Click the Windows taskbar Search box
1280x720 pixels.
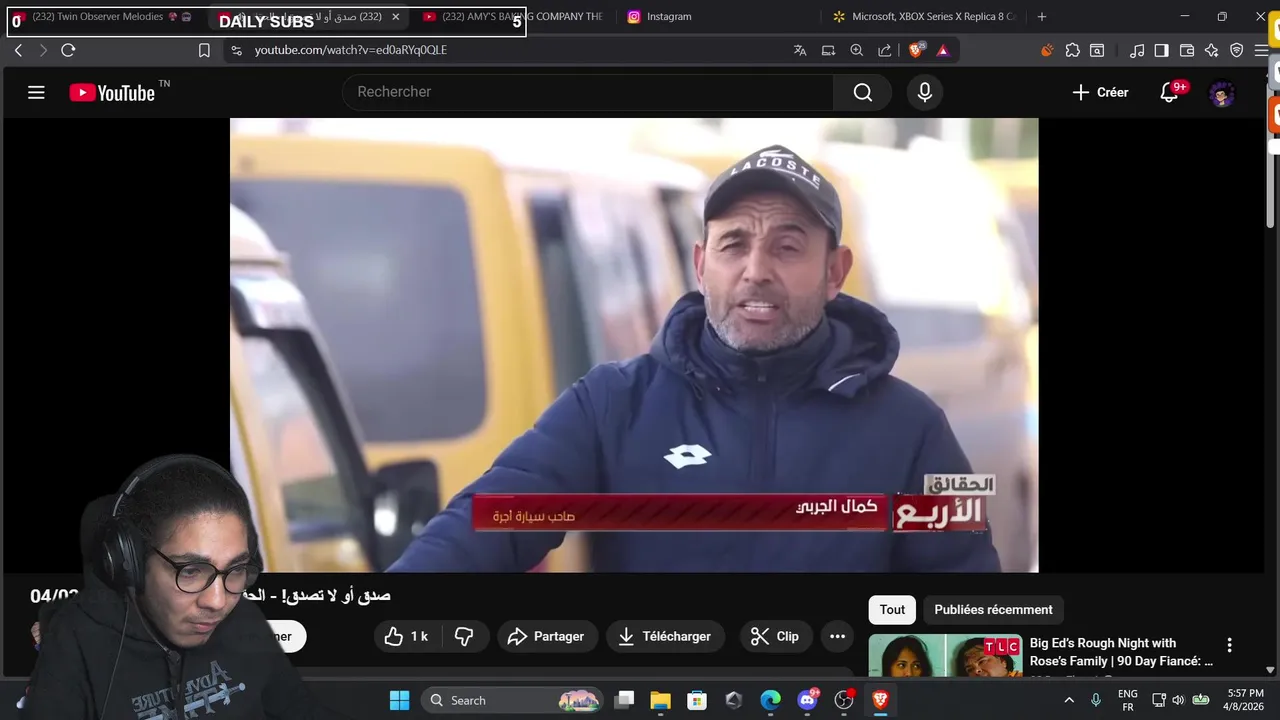pyautogui.click(x=513, y=700)
